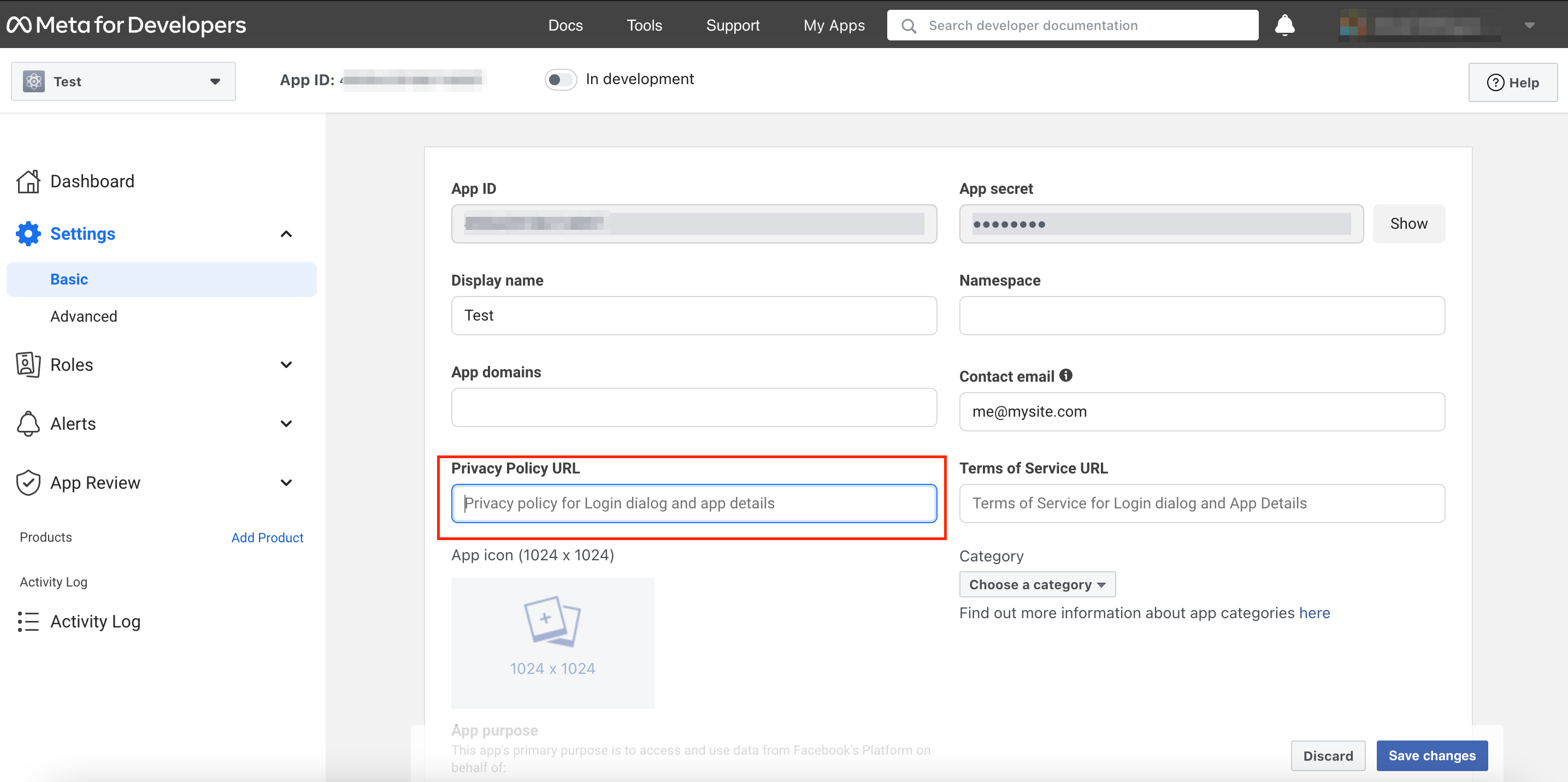Click the Dashboard house icon

(28, 181)
